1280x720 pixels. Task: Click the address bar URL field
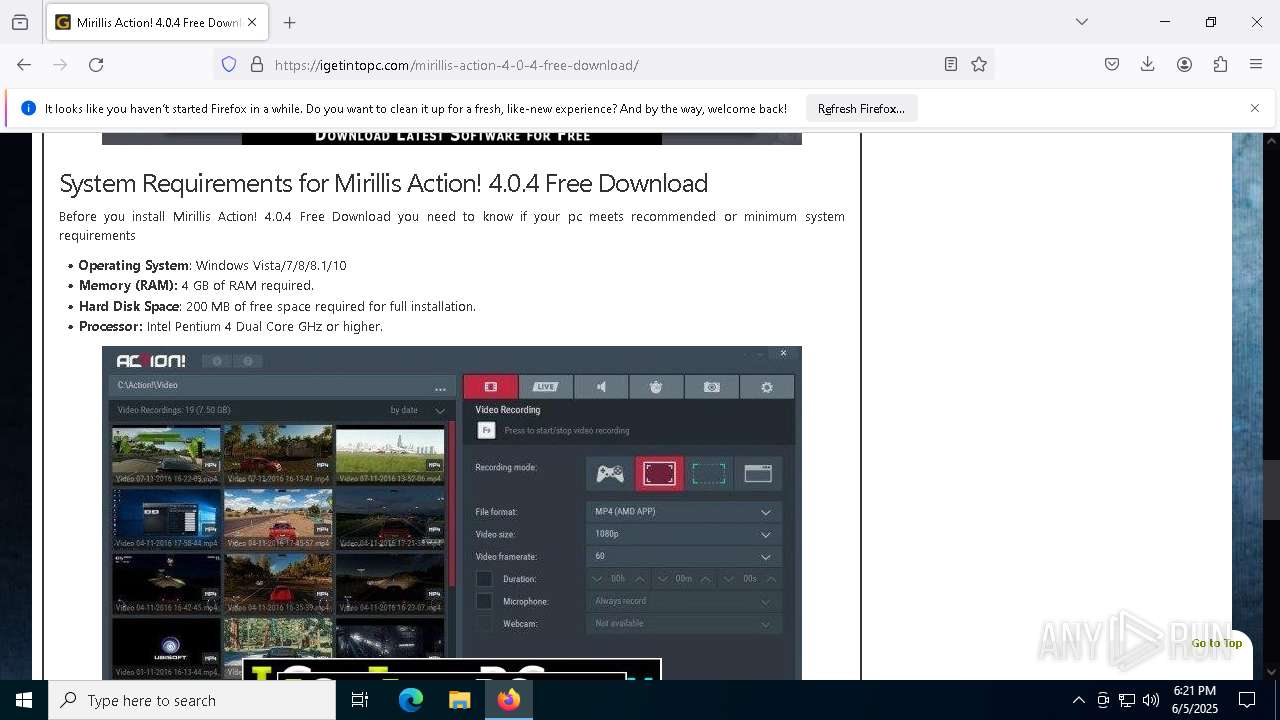tap(604, 65)
